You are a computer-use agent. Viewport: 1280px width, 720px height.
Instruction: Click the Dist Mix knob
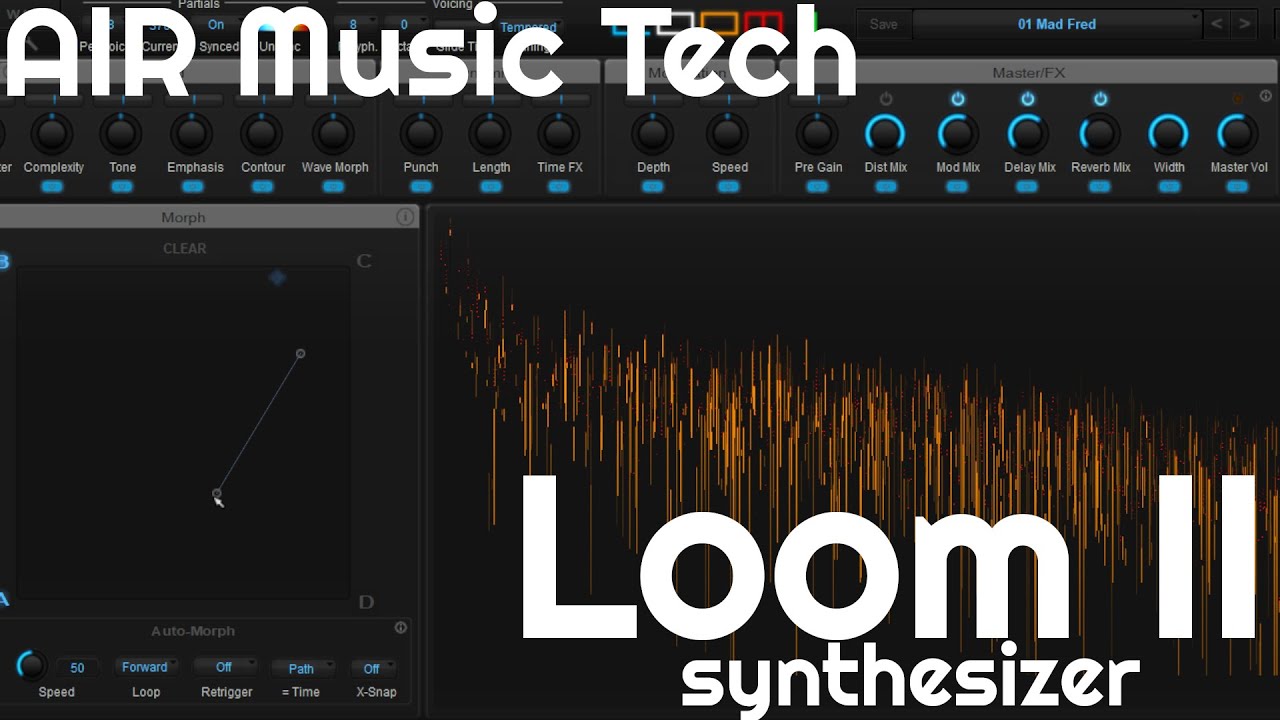[x=885, y=133]
